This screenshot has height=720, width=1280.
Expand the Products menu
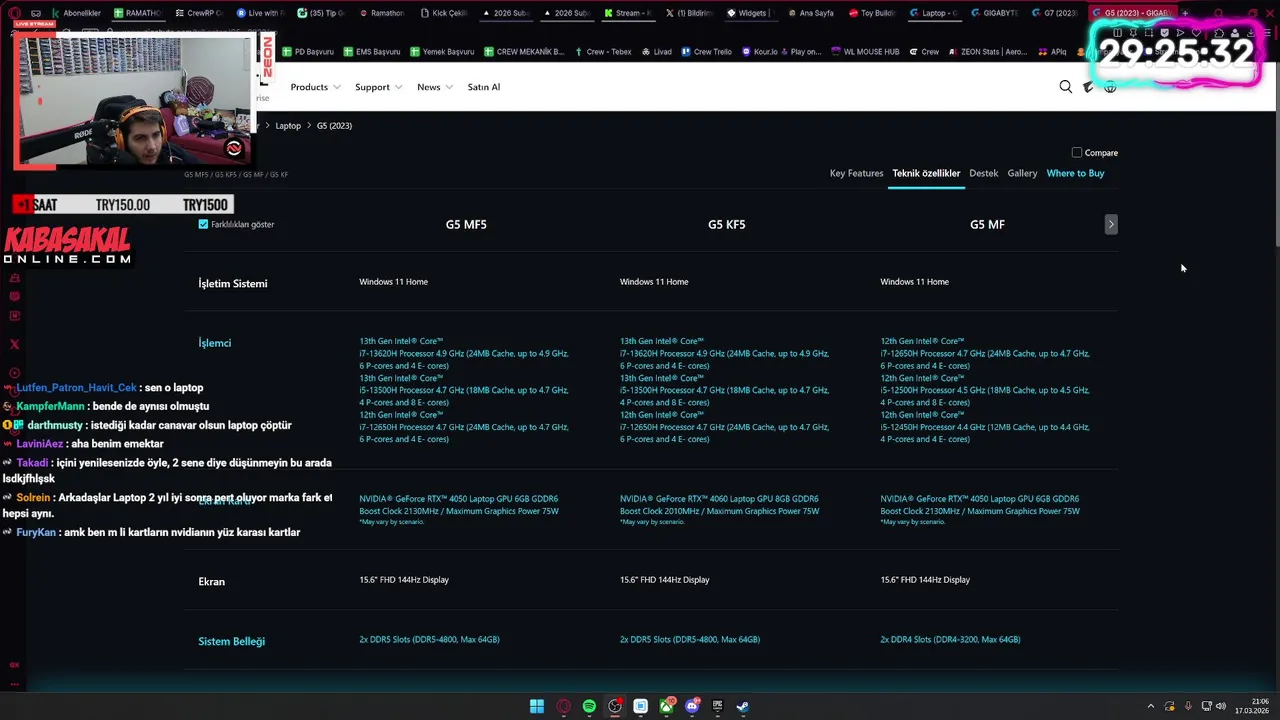pyautogui.click(x=315, y=87)
